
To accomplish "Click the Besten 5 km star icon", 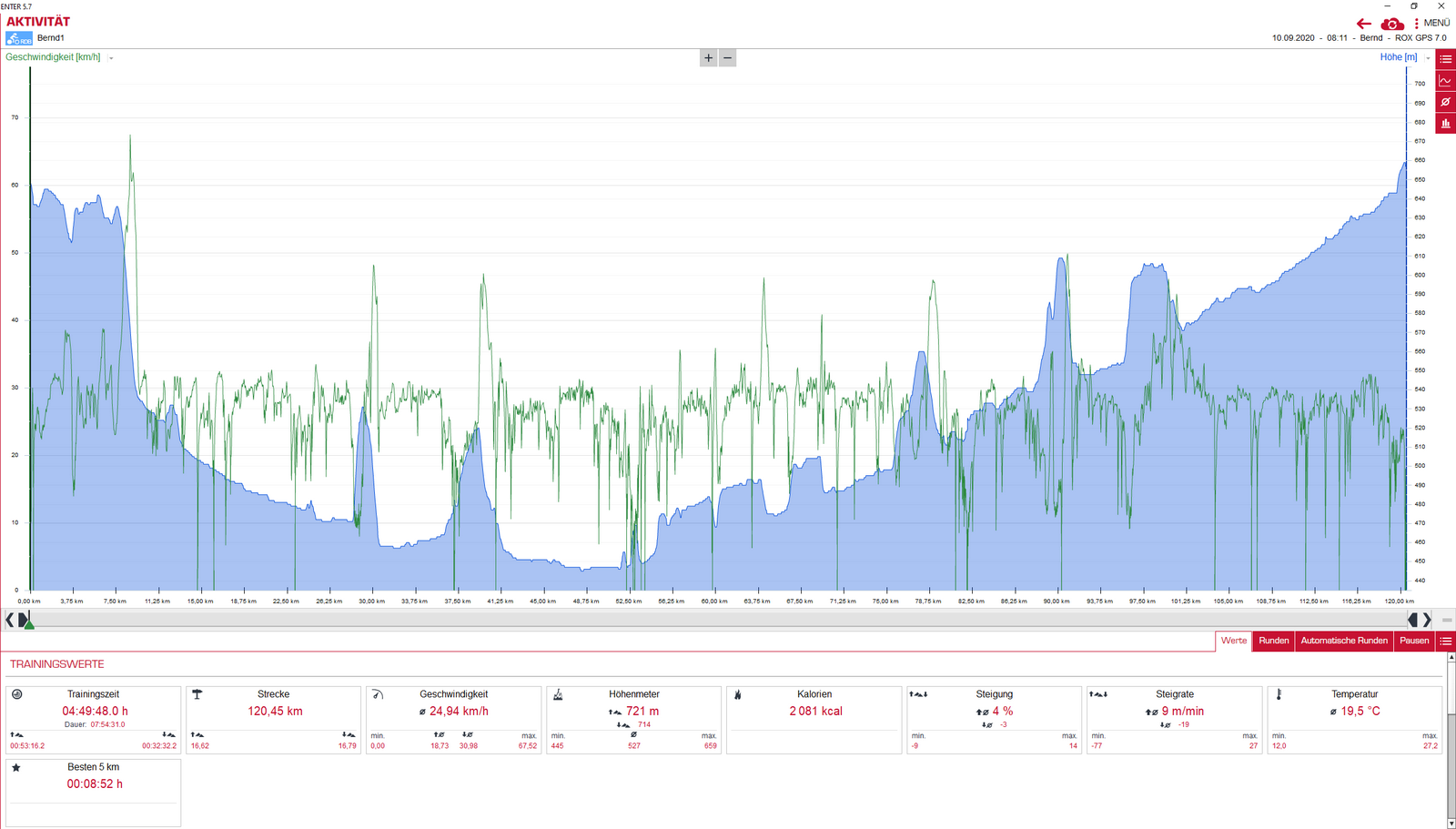I will click(16, 767).
